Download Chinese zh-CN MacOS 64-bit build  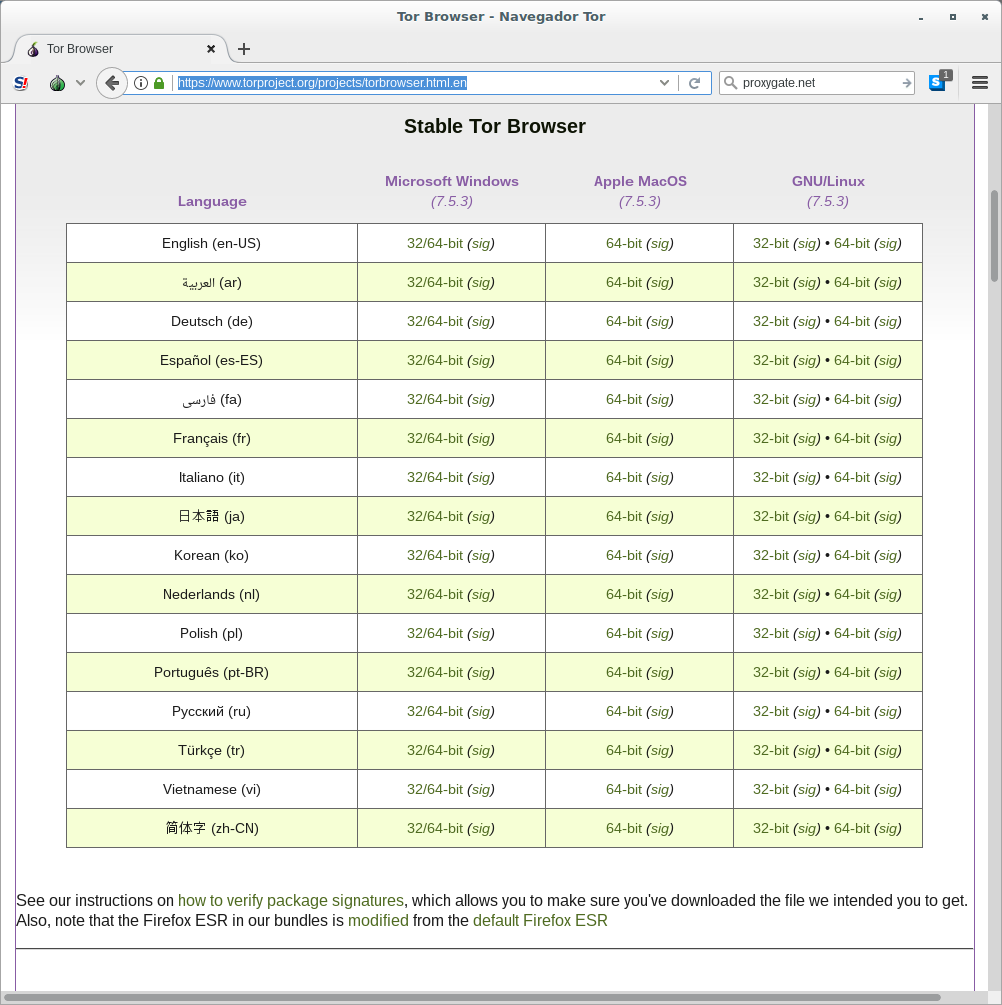(624, 829)
